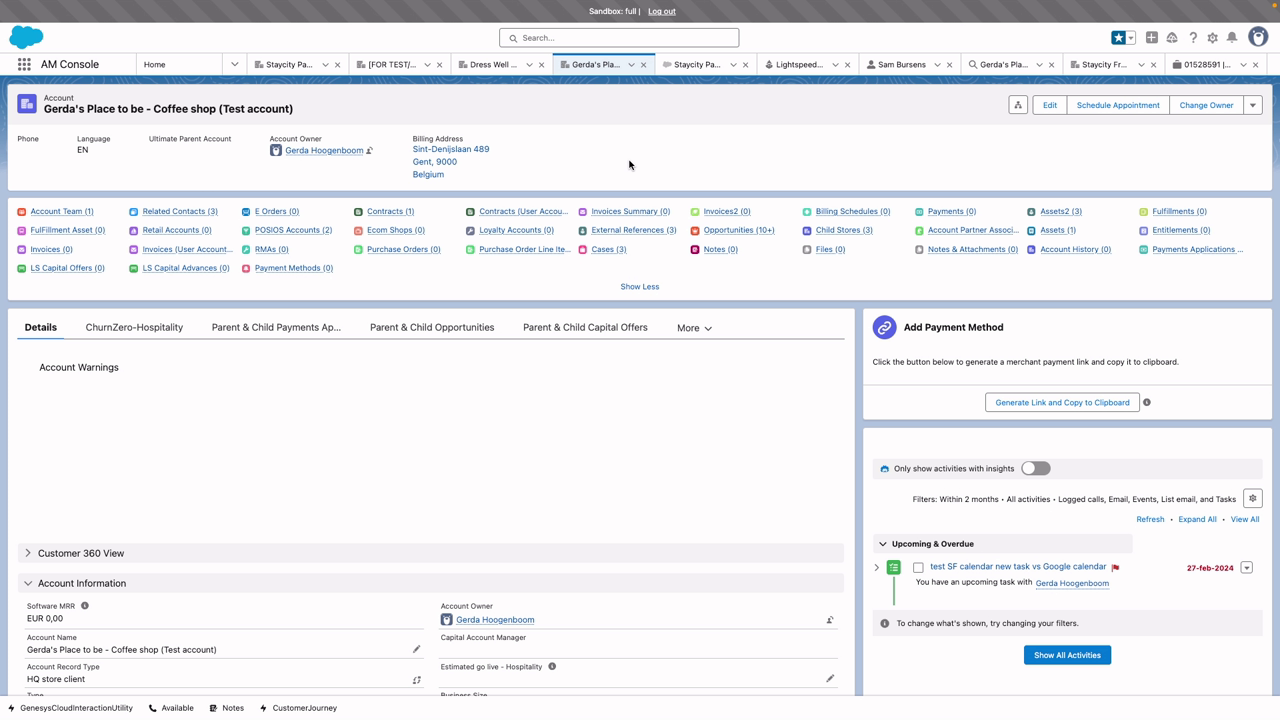Open Related Contacts (3) related list
The image size is (1280, 720).
point(180,211)
